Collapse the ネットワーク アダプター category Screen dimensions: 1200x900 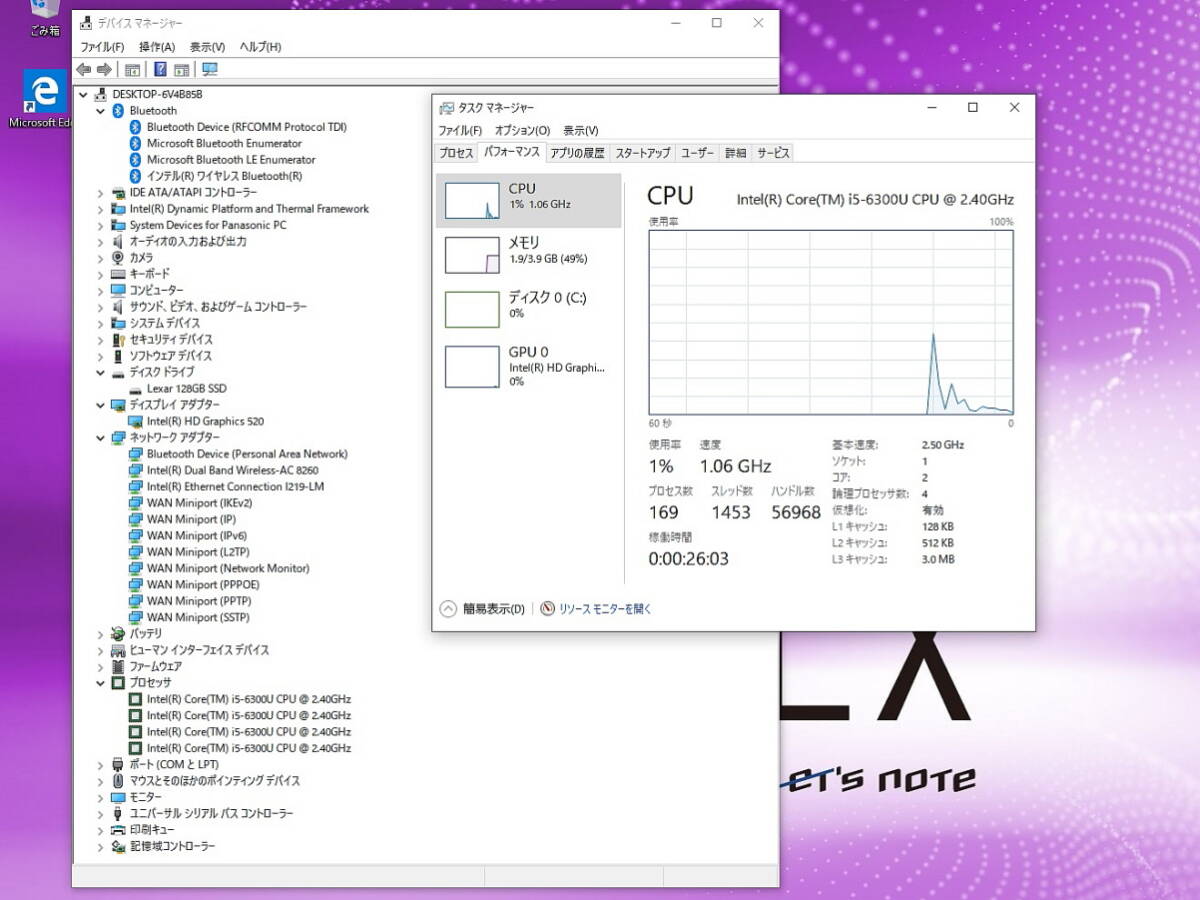[100, 437]
